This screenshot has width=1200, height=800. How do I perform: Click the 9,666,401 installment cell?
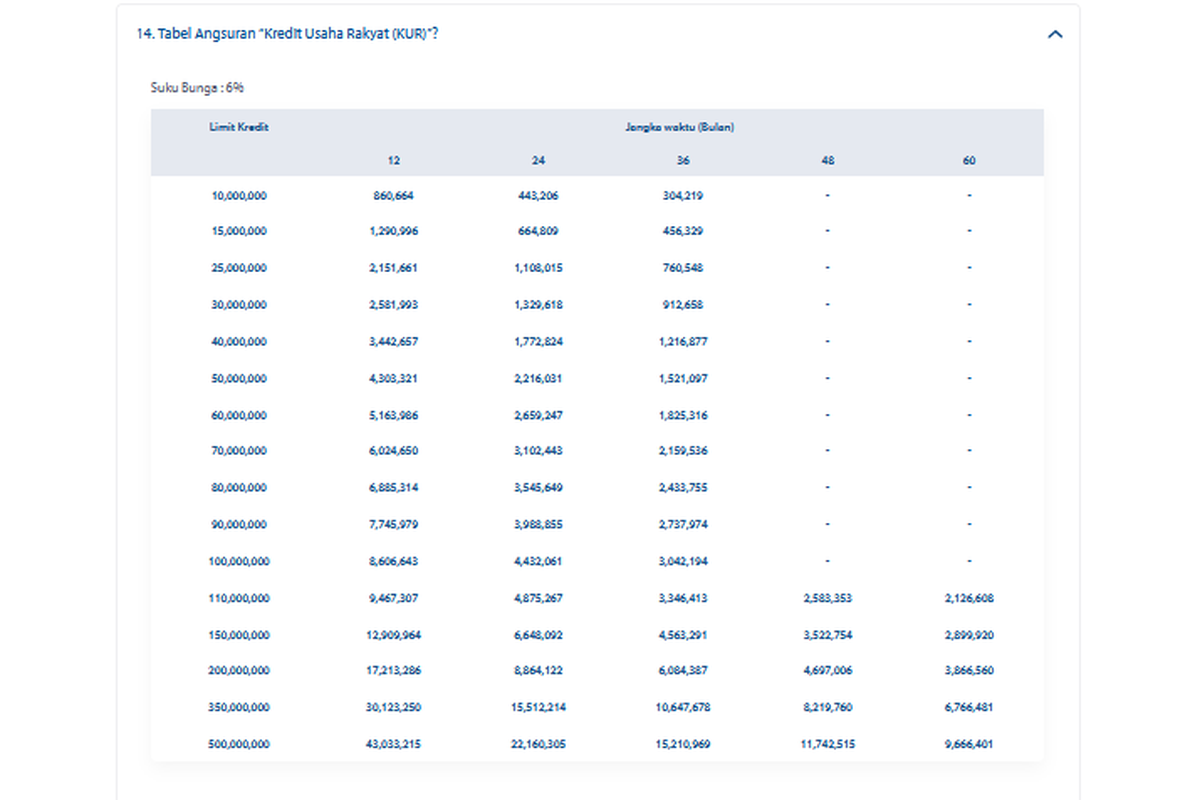coord(969,744)
